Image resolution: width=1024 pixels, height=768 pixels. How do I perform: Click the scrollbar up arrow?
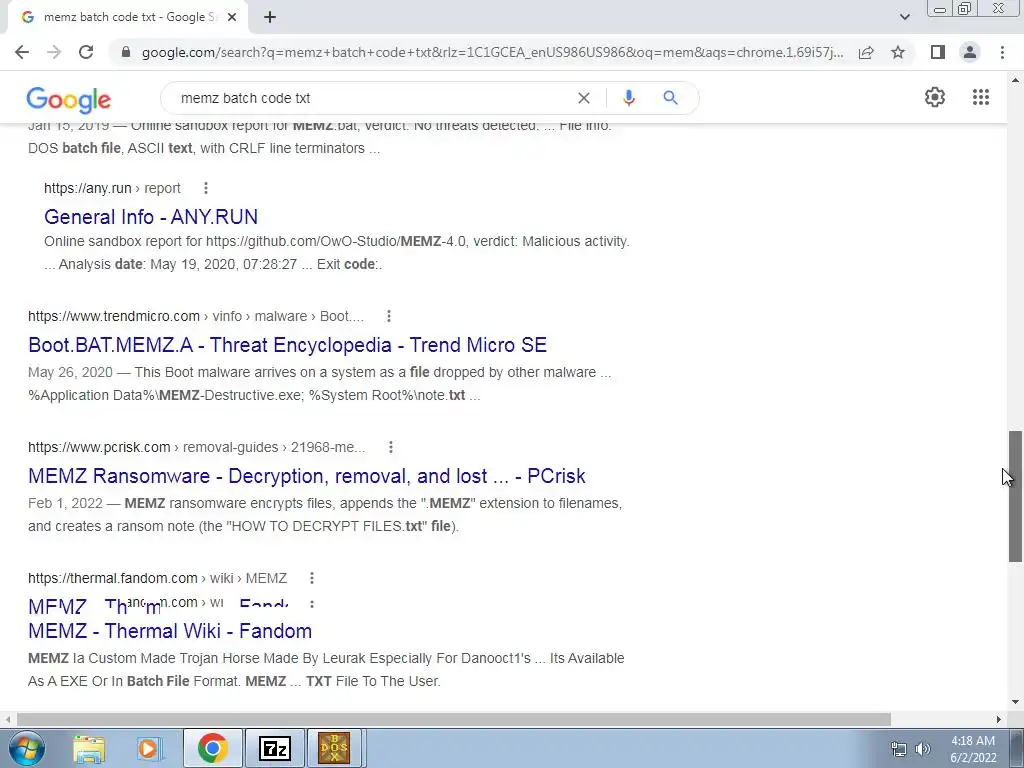pos(1016,80)
